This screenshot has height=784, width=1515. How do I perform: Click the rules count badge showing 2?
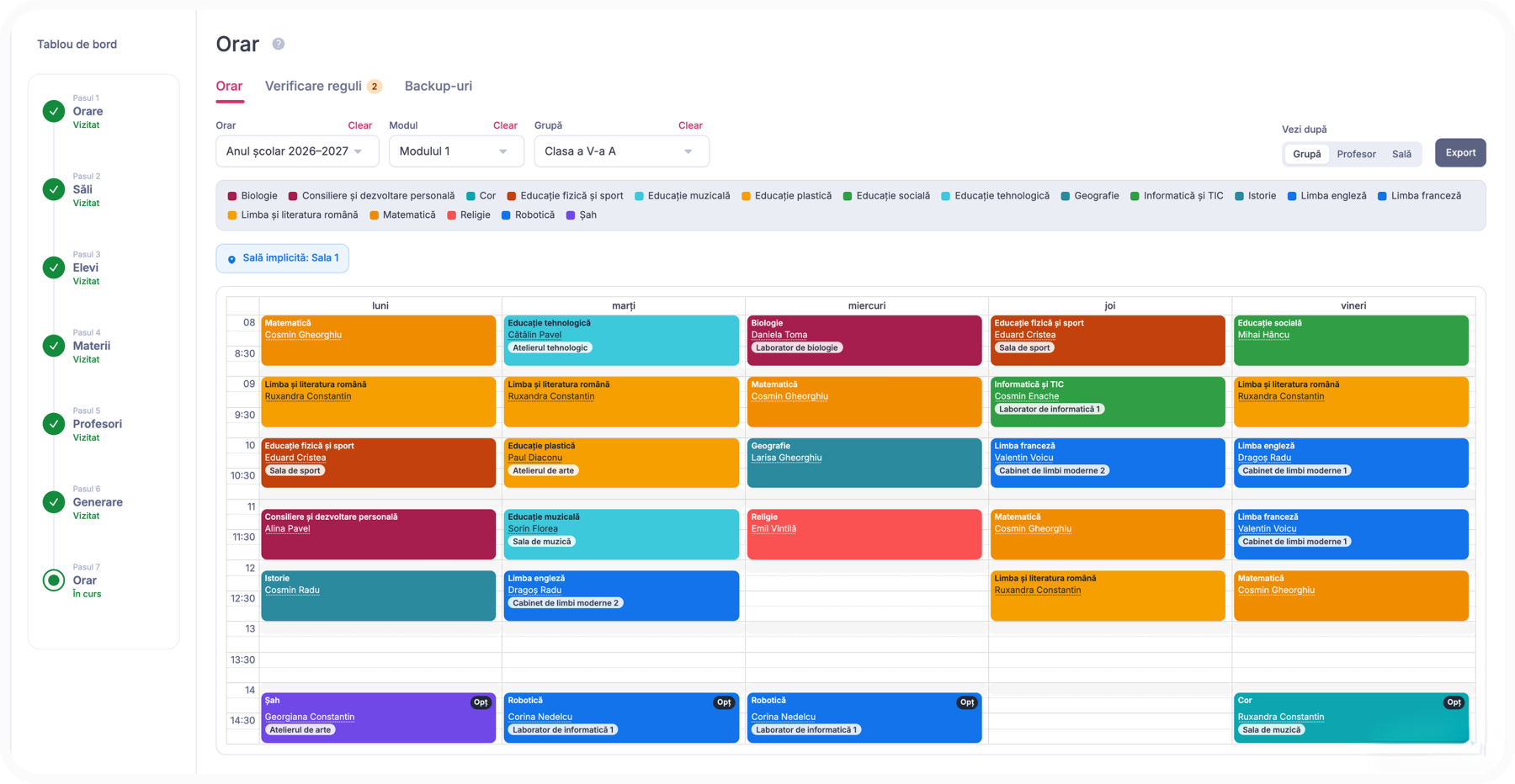[375, 87]
